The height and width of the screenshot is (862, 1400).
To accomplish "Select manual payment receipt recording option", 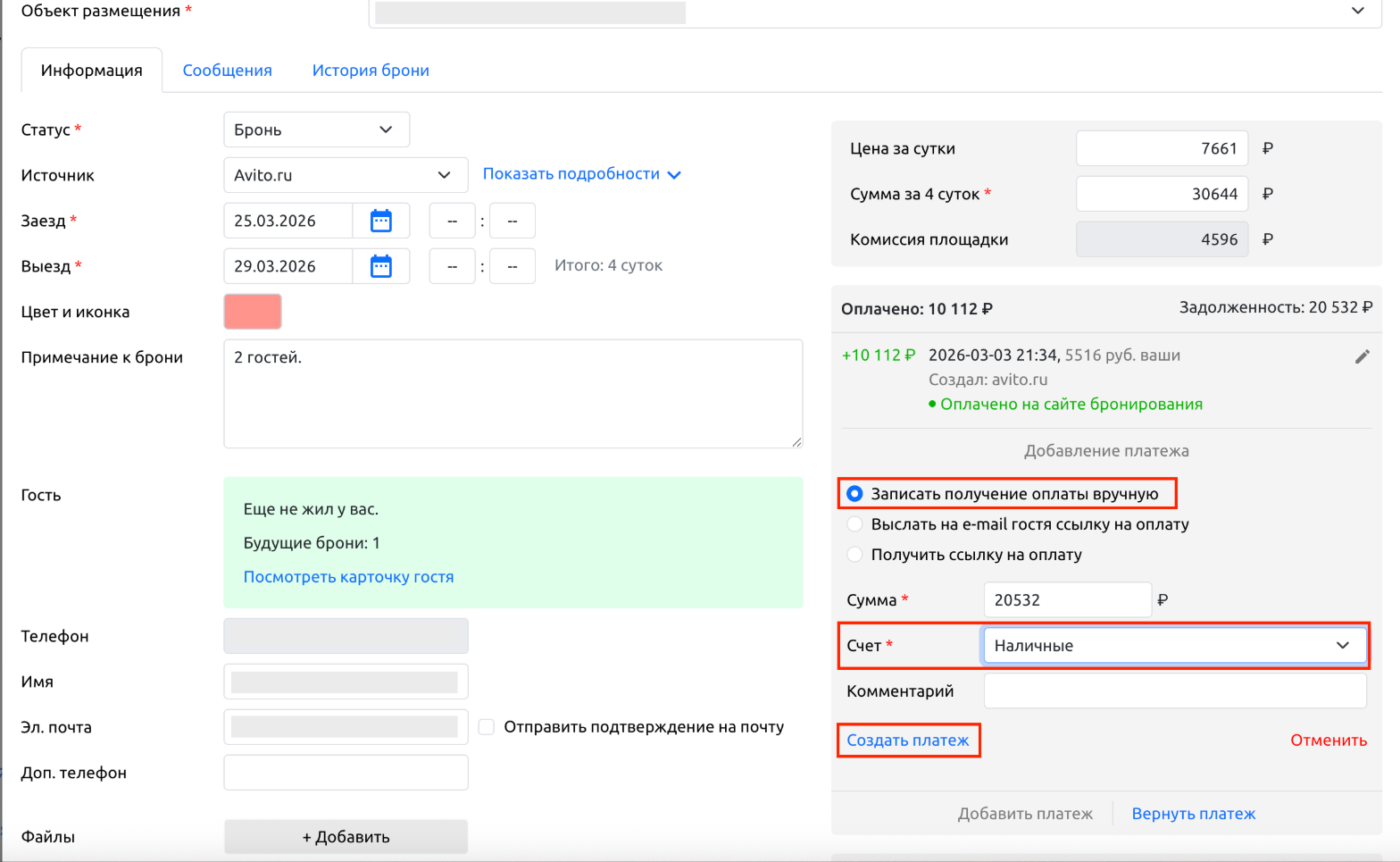I will (x=854, y=494).
